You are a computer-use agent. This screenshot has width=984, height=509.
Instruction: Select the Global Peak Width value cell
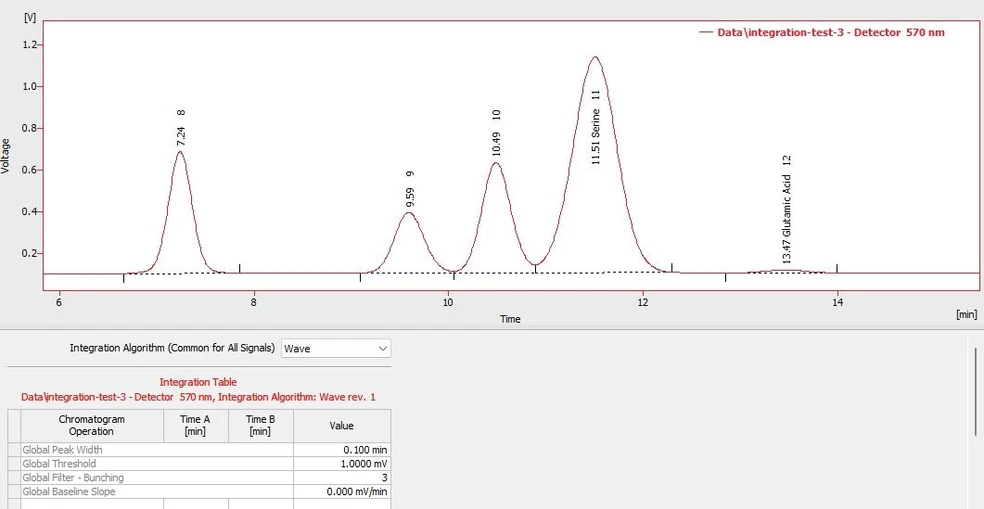click(342, 450)
